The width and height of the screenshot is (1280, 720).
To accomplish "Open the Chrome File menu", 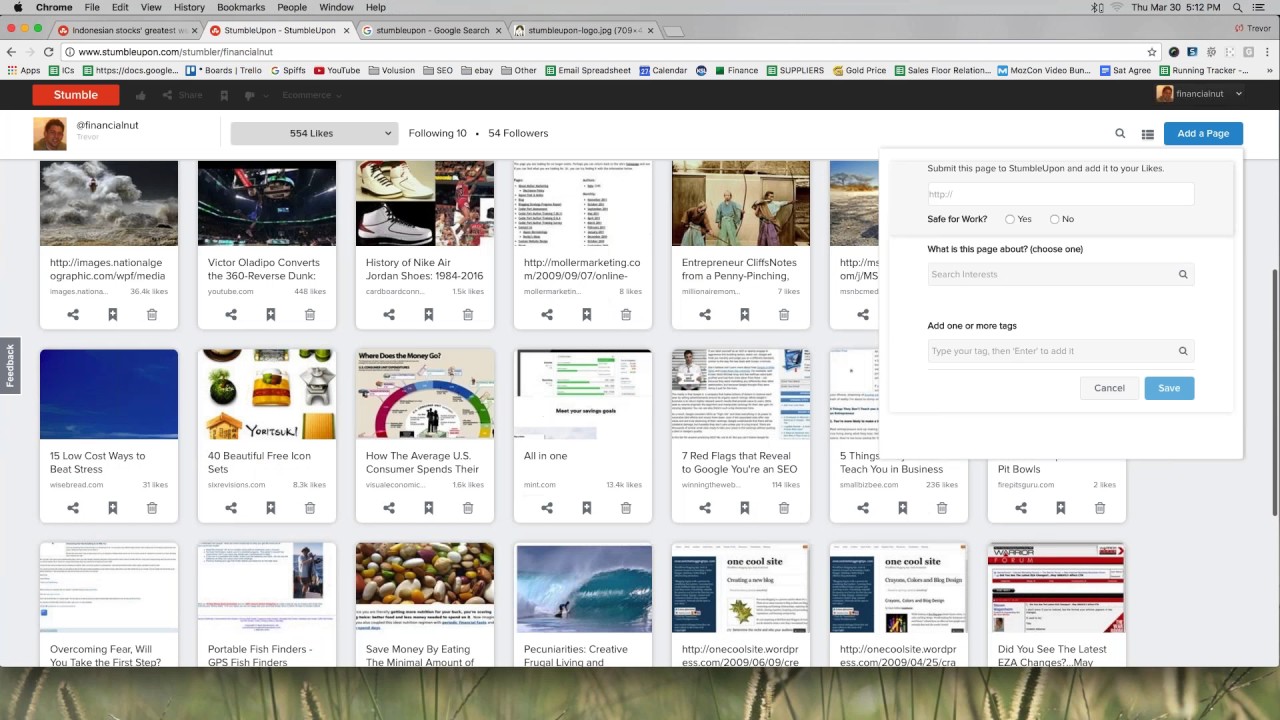I will coord(92,7).
